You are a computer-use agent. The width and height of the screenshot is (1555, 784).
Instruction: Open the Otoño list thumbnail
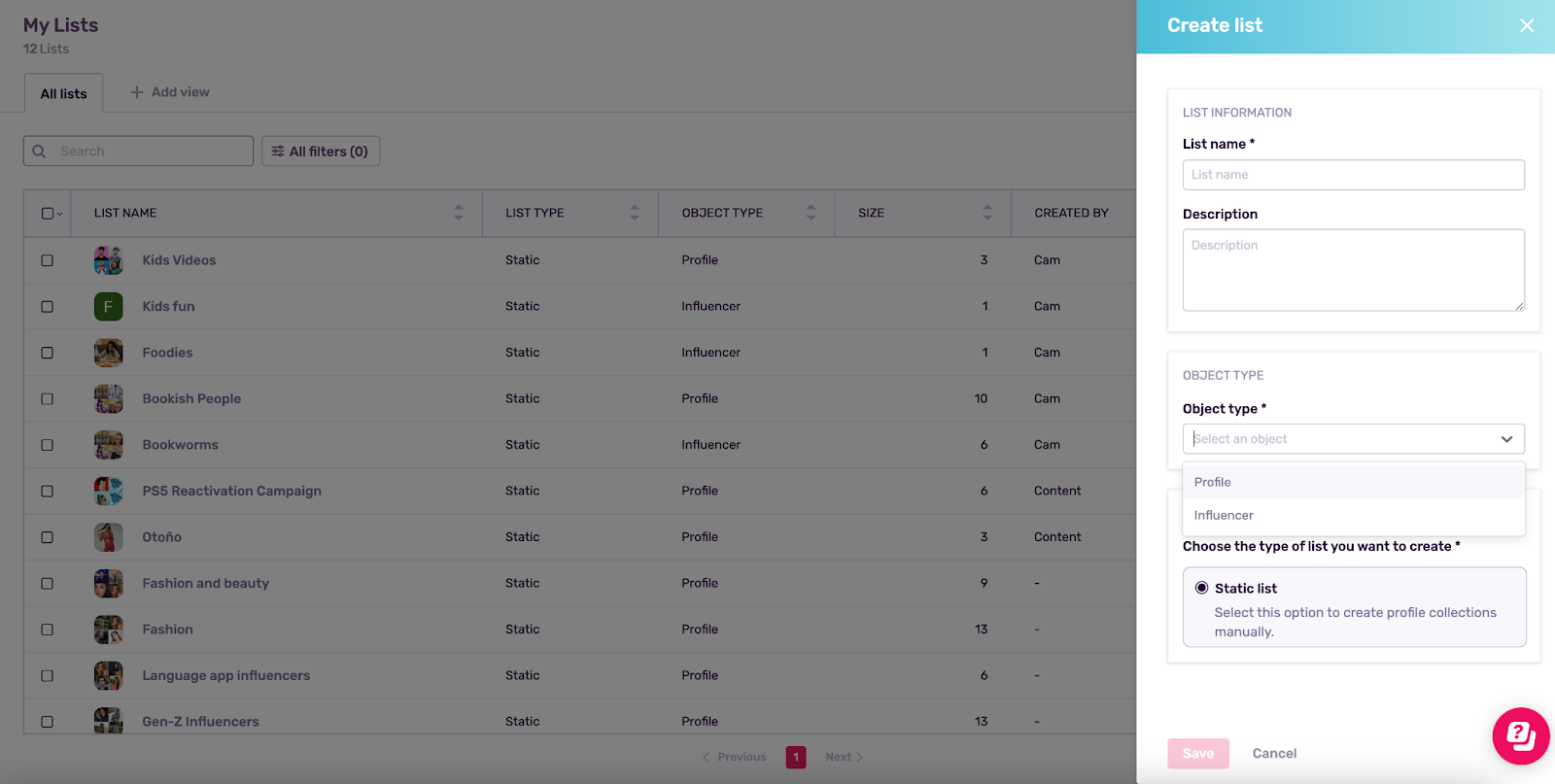108,537
